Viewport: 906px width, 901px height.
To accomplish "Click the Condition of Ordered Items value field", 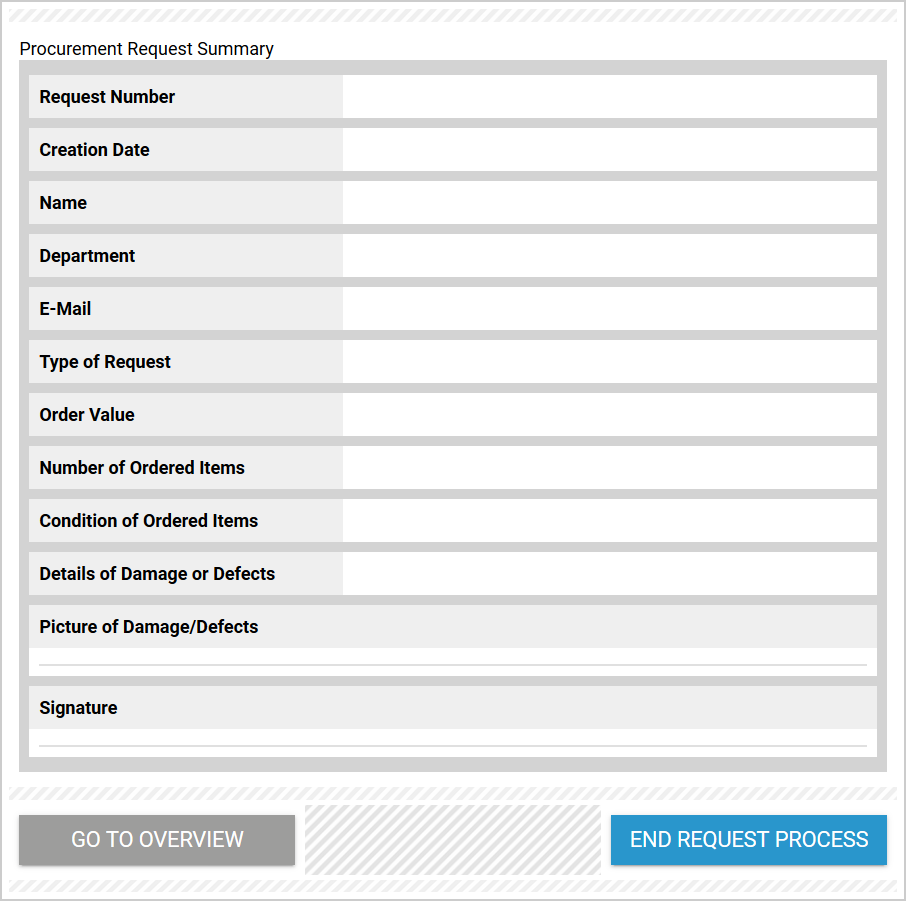I will click(609, 521).
